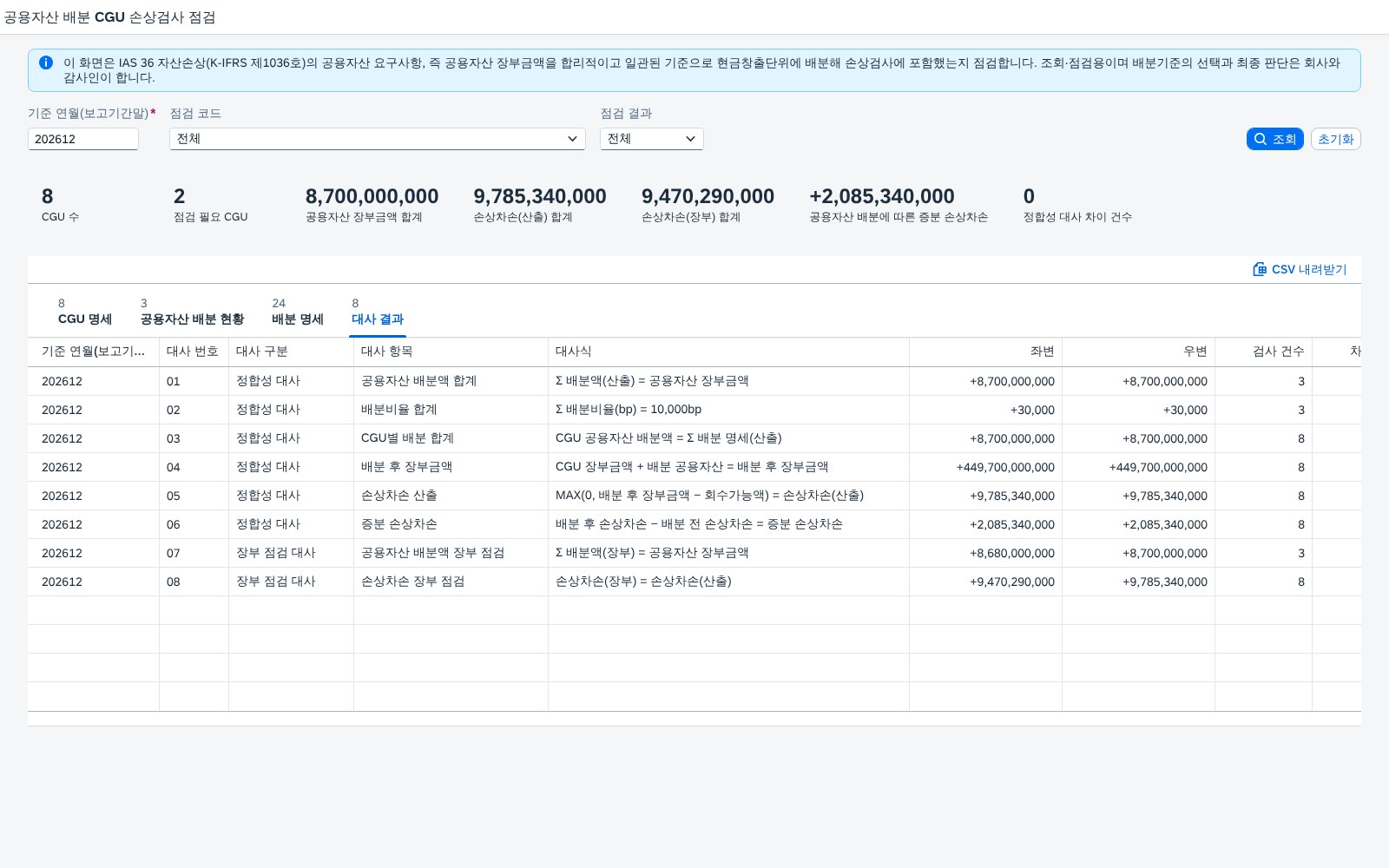Click the magnifier icon on the 조회 button
The image size is (1389, 868).
1261,139
